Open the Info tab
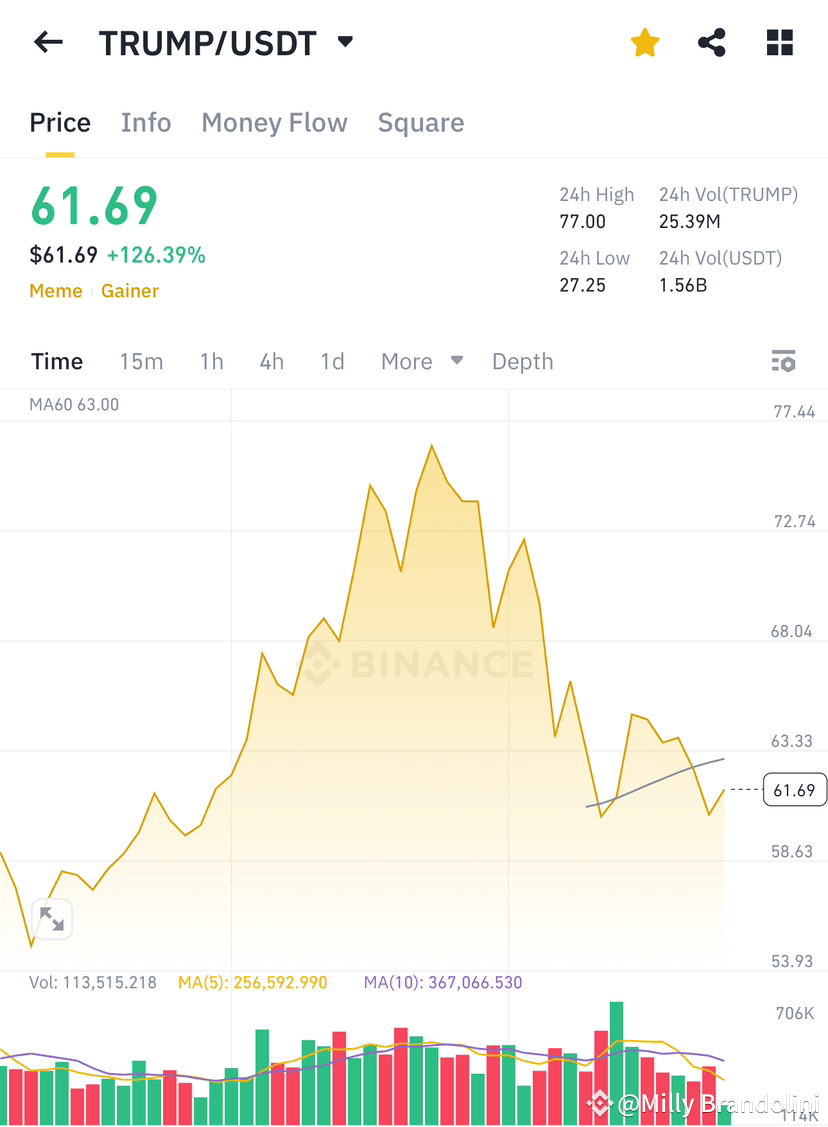The image size is (828, 1127). (x=146, y=122)
